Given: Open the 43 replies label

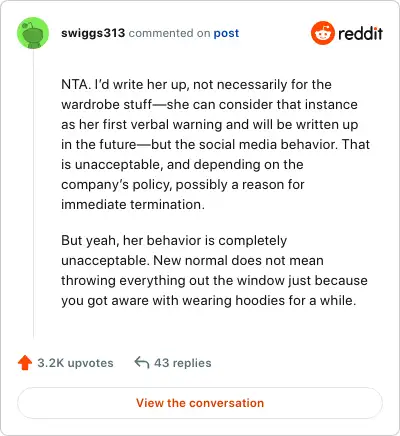Looking at the screenshot, I should pyautogui.click(x=183, y=363).
